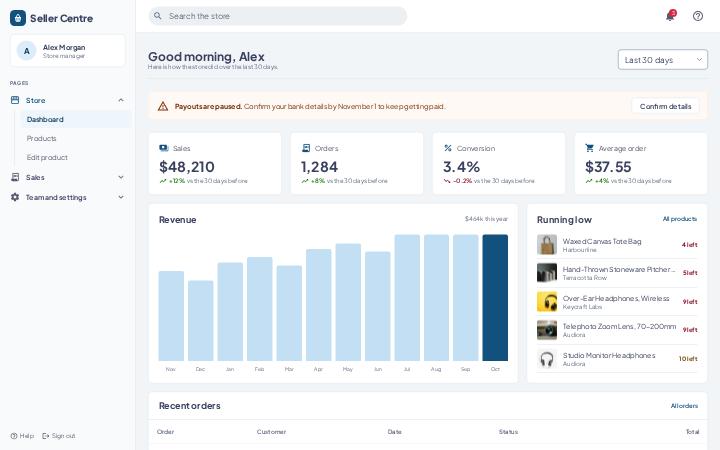Click the Team and settings gear icon
The height and width of the screenshot is (450, 720).
click(15, 197)
